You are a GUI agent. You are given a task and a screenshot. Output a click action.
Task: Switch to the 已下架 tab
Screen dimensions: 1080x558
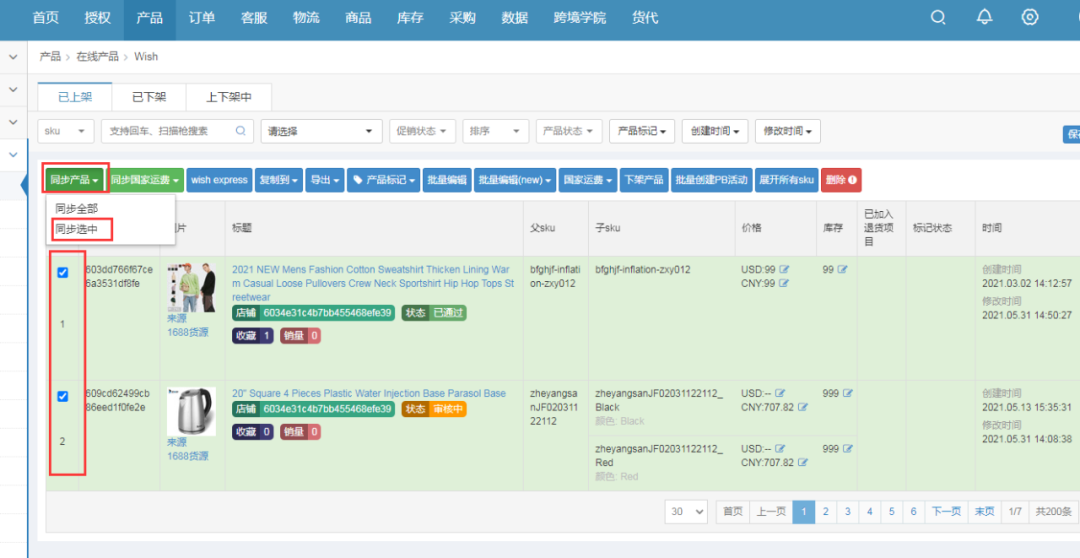[149, 97]
